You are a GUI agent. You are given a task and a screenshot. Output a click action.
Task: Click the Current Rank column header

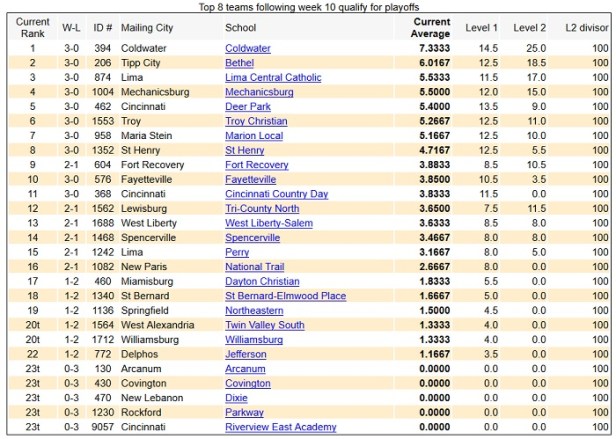(33, 27)
